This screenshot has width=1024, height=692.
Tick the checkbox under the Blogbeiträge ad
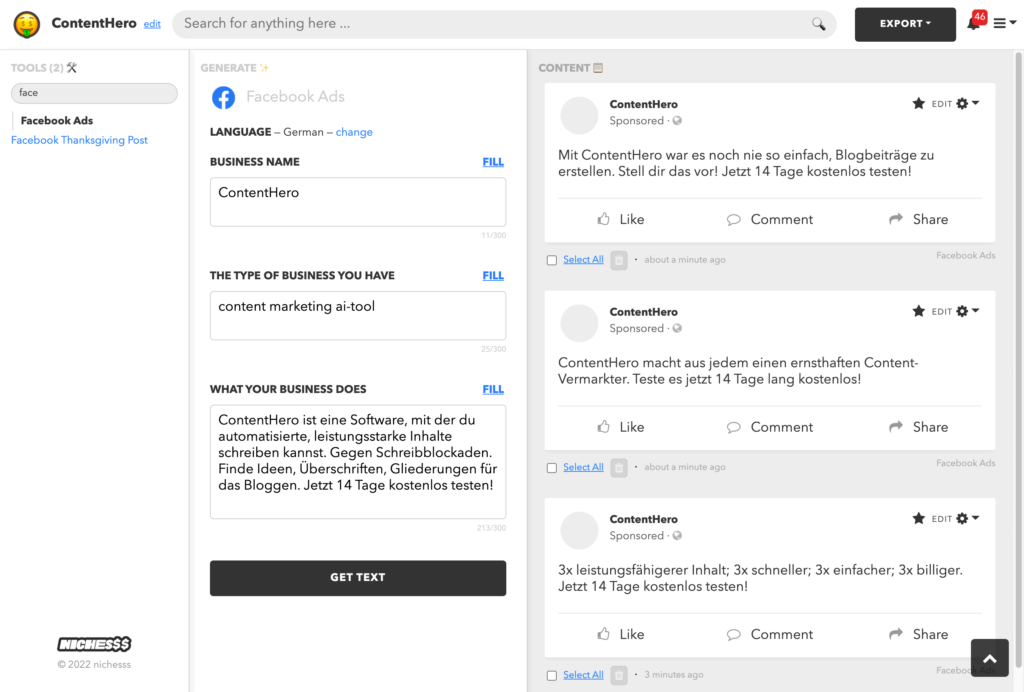[552, 260]
